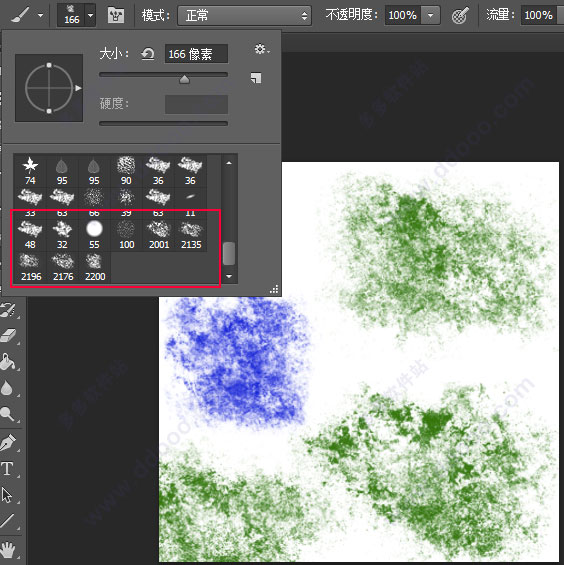The width and height of the screenshot is (564, 565).
Task: Select the Path Selection arrow tool
Action: click(x=7, y=495)
